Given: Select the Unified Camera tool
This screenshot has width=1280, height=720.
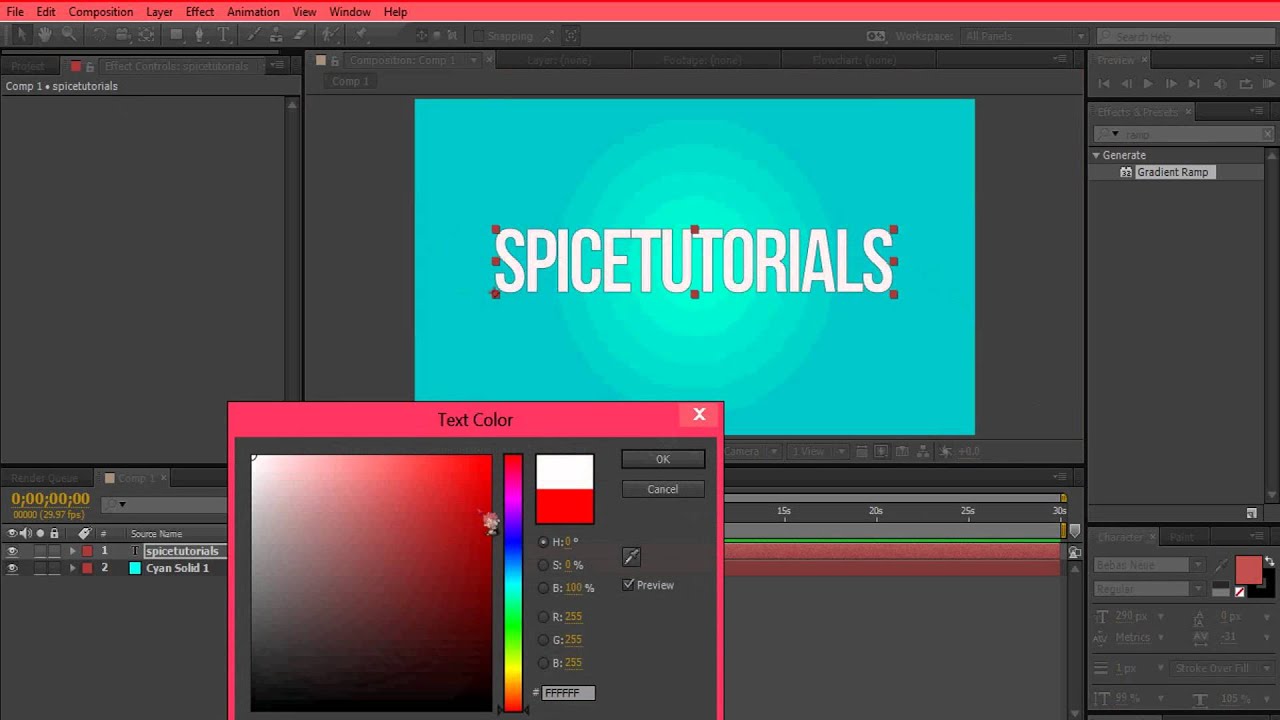Looking at the screenshot, I should (122, 35).
